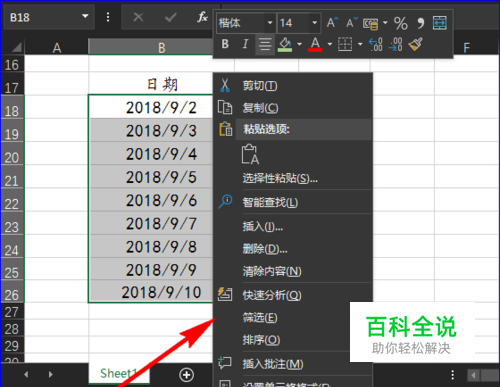The width and height of the screenshot is (500, 387).
Task: Increase font size with larger A
Action: tap(332, 23)
